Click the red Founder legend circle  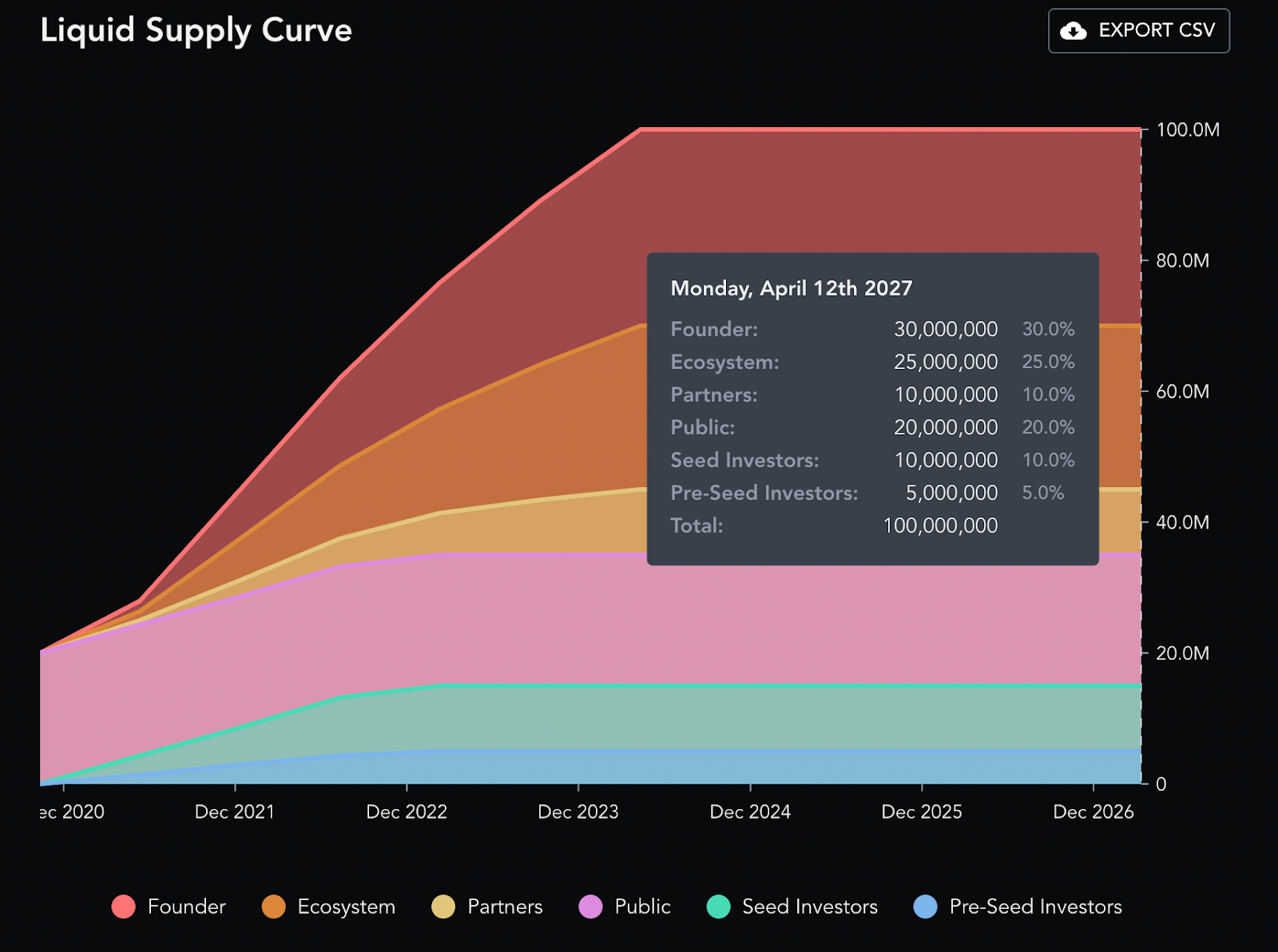pyautogui.click(x=124, y=906)
